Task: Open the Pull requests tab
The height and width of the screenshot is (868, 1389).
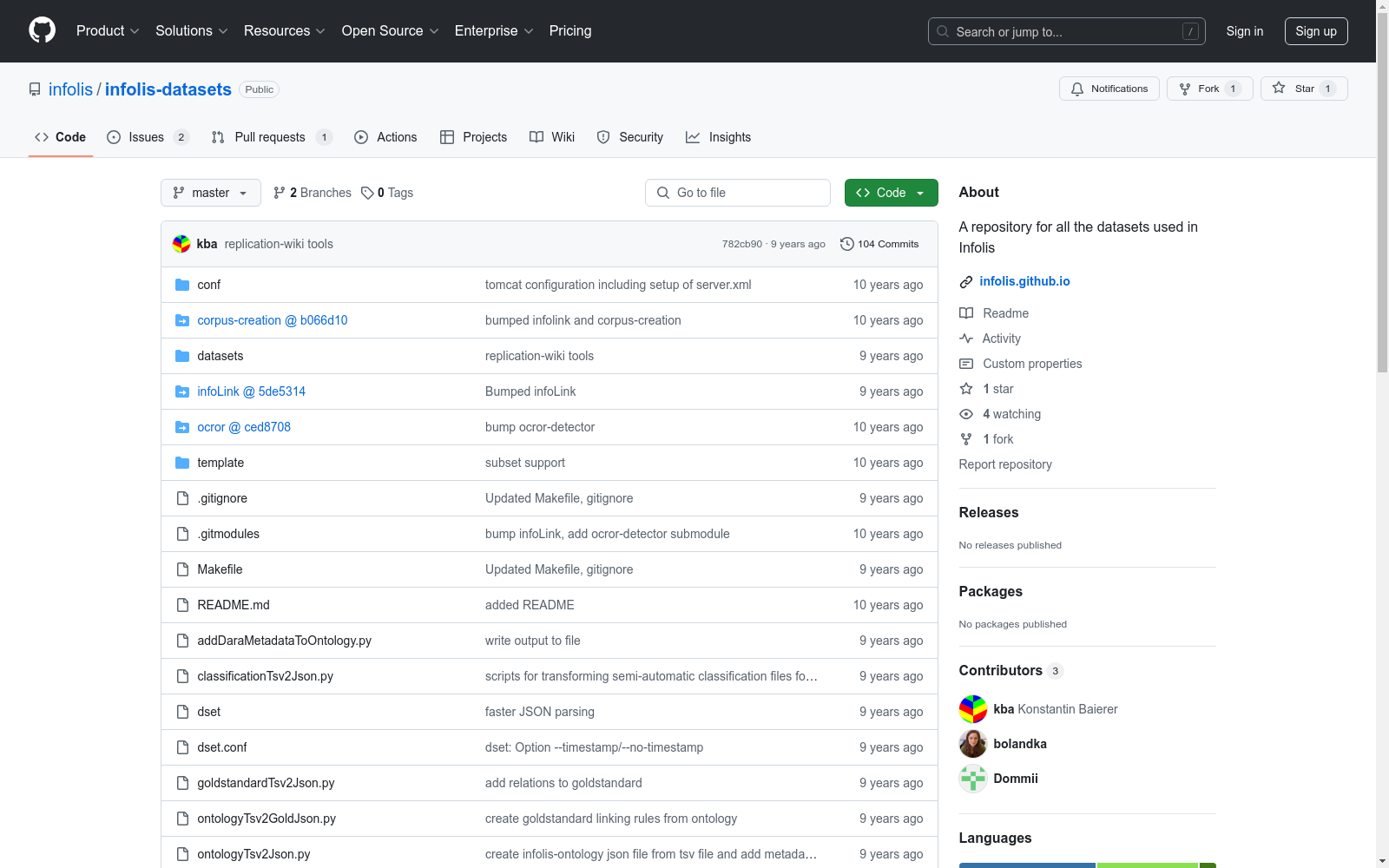Action: [x=272, y=137]
